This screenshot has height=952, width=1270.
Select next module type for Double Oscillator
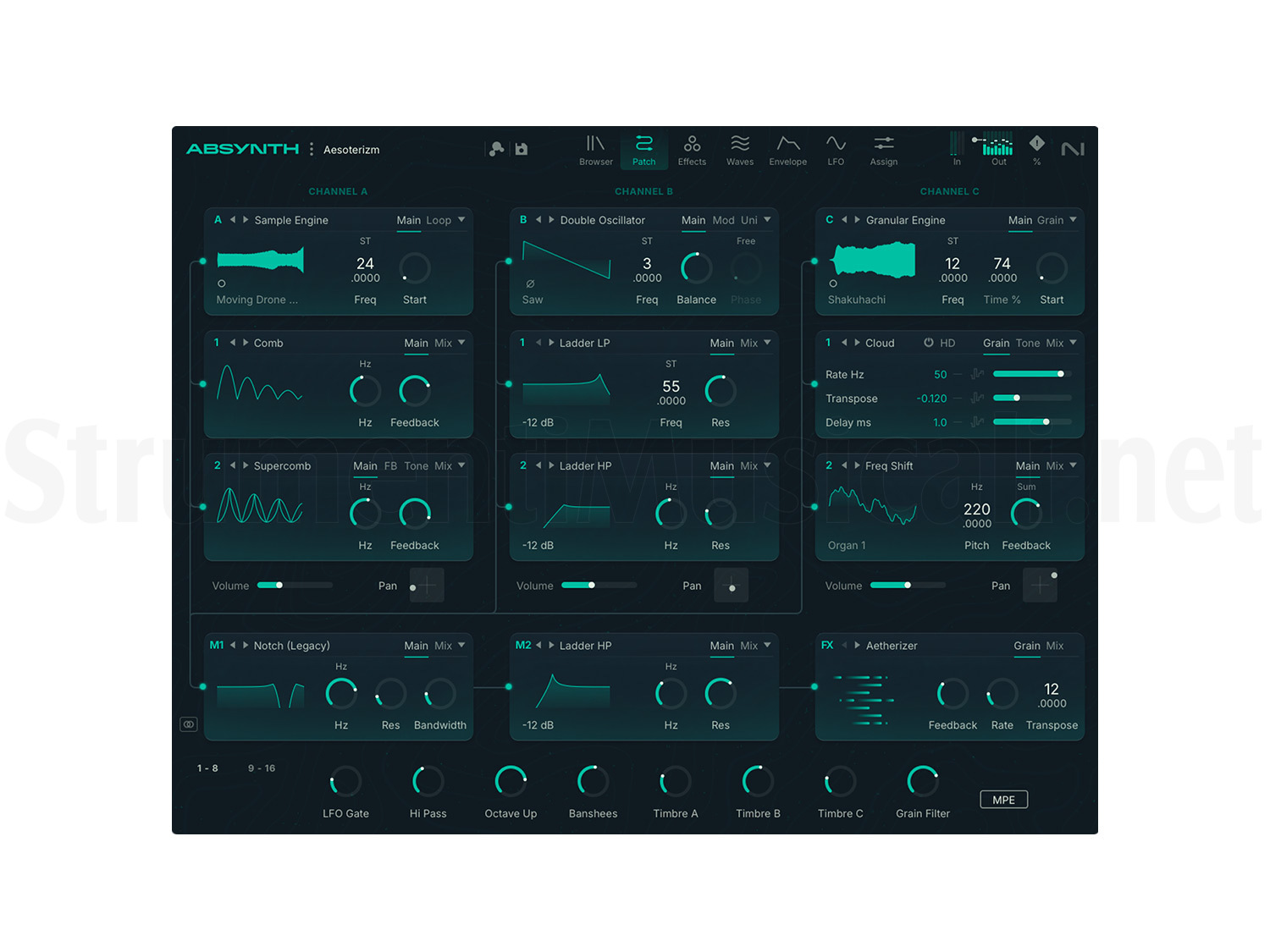552,220
